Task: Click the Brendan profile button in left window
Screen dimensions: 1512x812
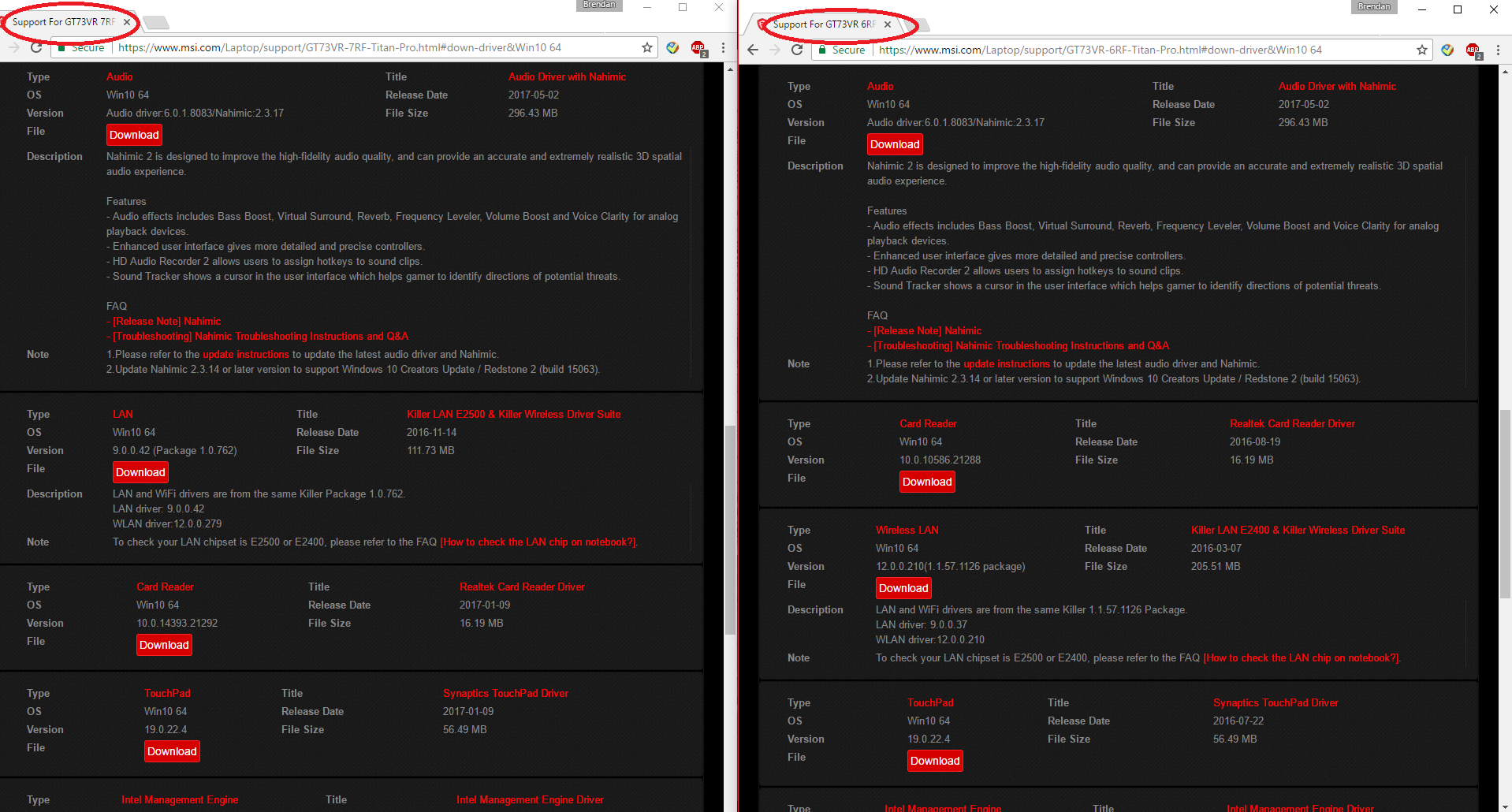Action: pyautogui.click(x=599, y=6)
